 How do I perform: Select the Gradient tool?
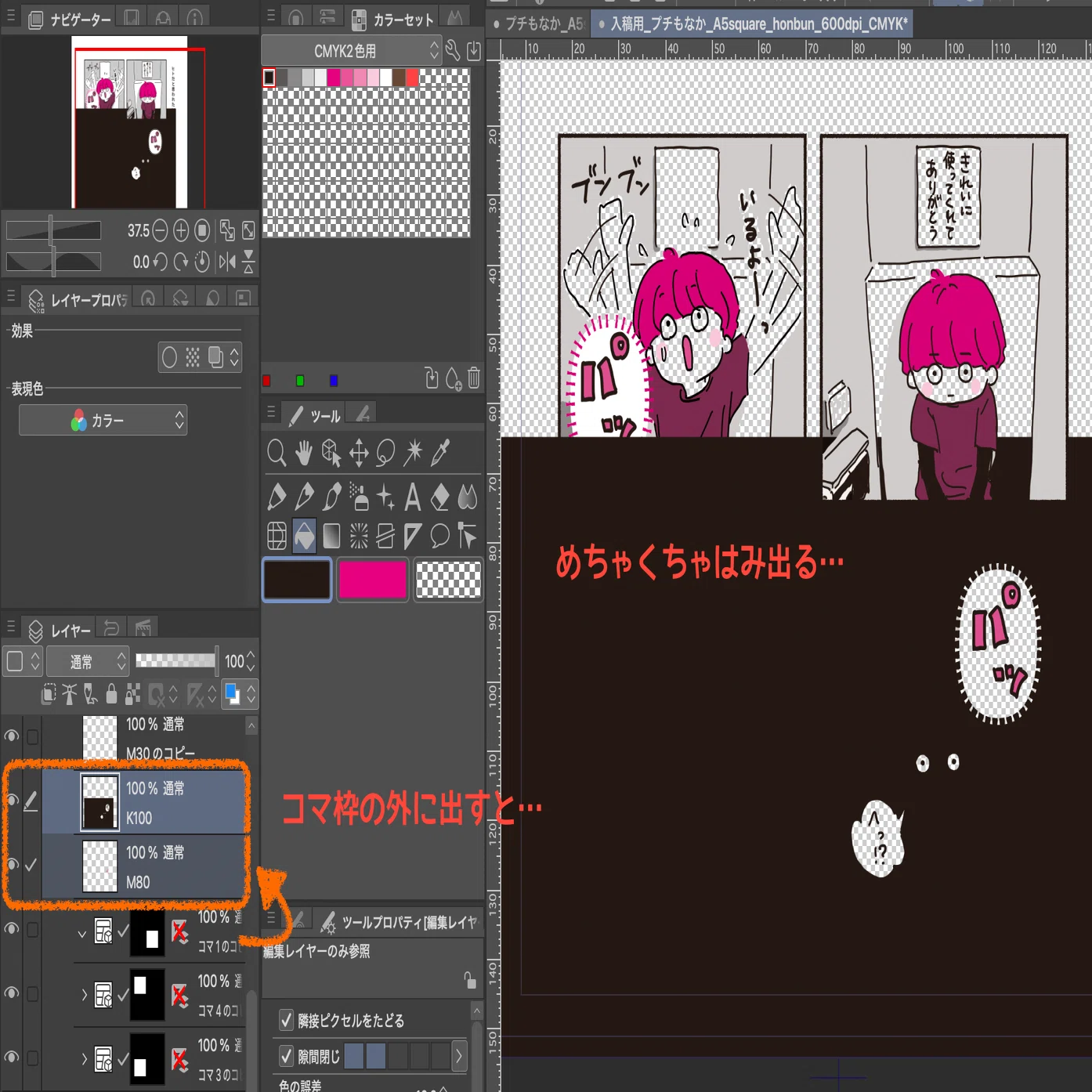click(x=332, y=536)
